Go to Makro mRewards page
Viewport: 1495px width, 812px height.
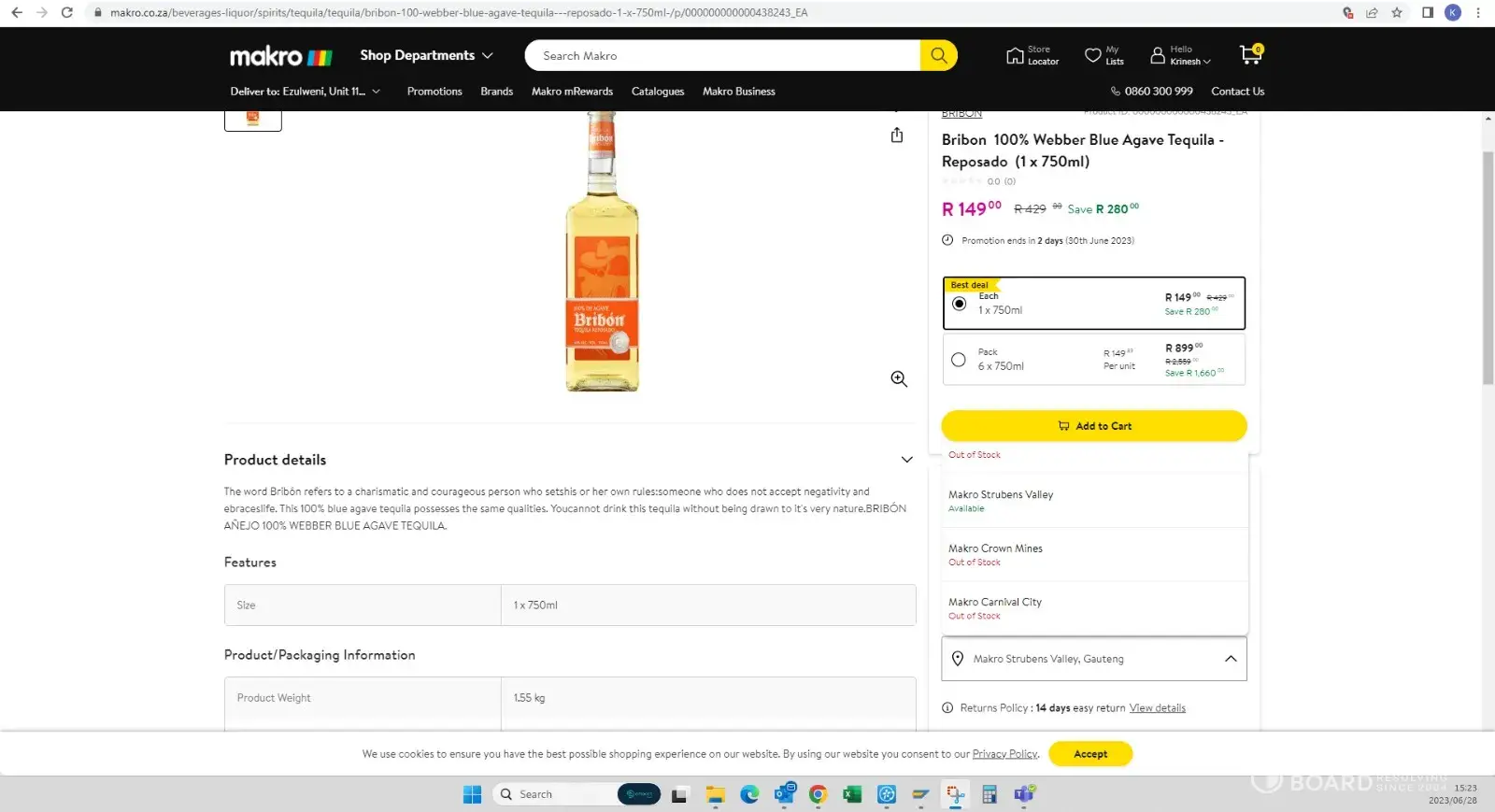[572, 92]
